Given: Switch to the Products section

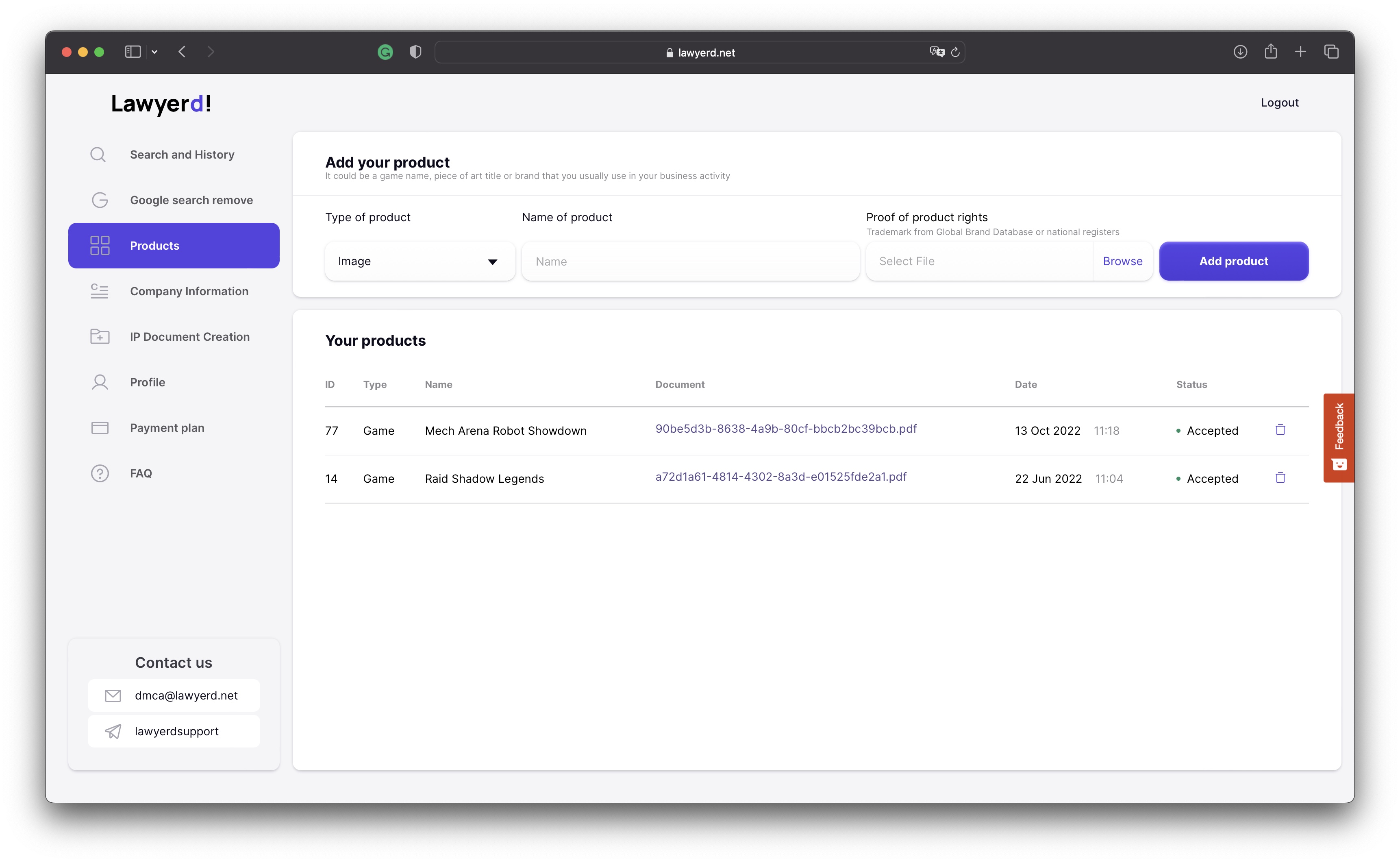Looking at the screenshot, I should (154, 245).
